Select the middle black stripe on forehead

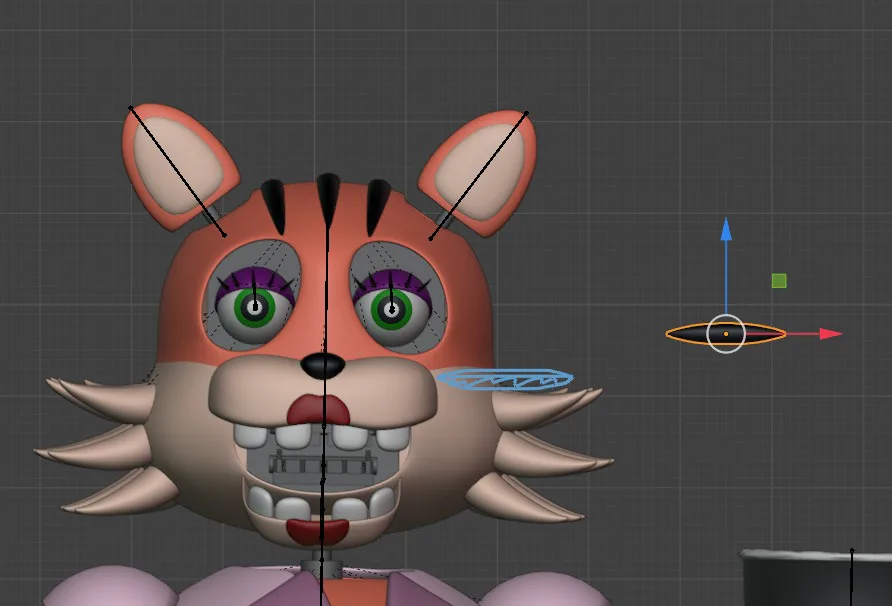(328, 199)
